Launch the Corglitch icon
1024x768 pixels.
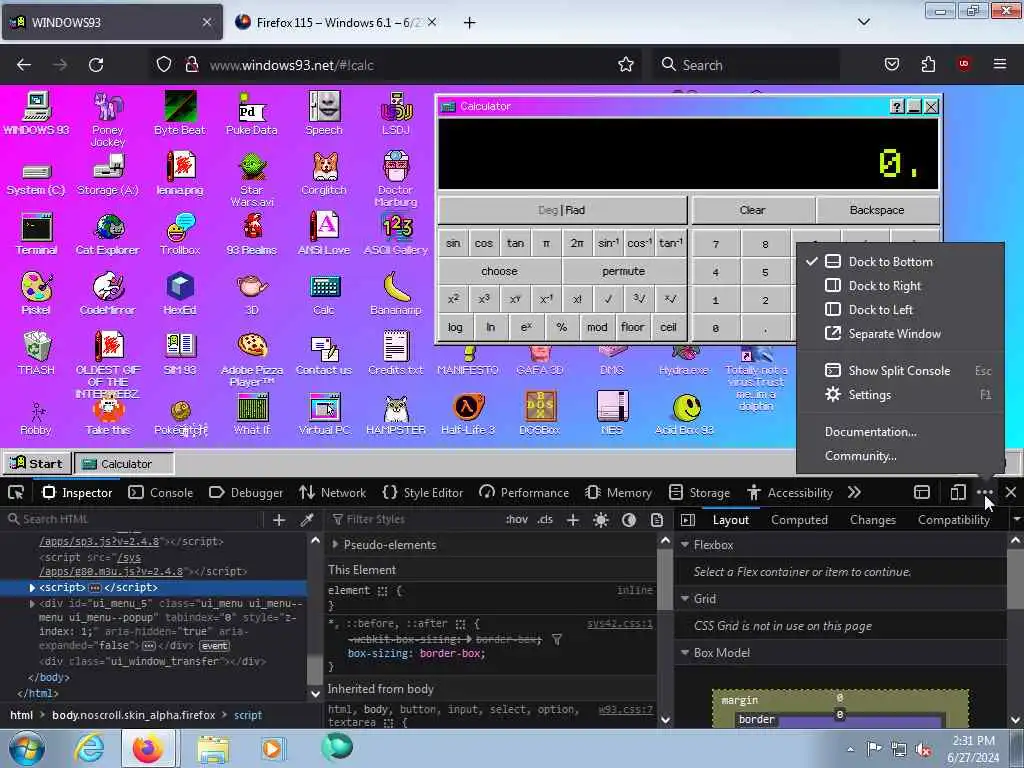[x=324, y=173]
